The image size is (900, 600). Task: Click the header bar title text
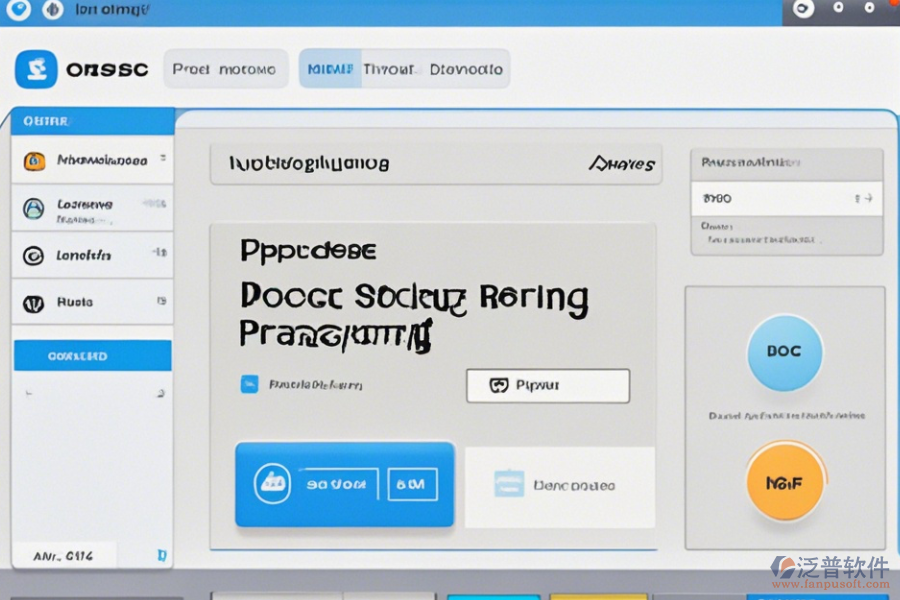click(x=309, y=164)
